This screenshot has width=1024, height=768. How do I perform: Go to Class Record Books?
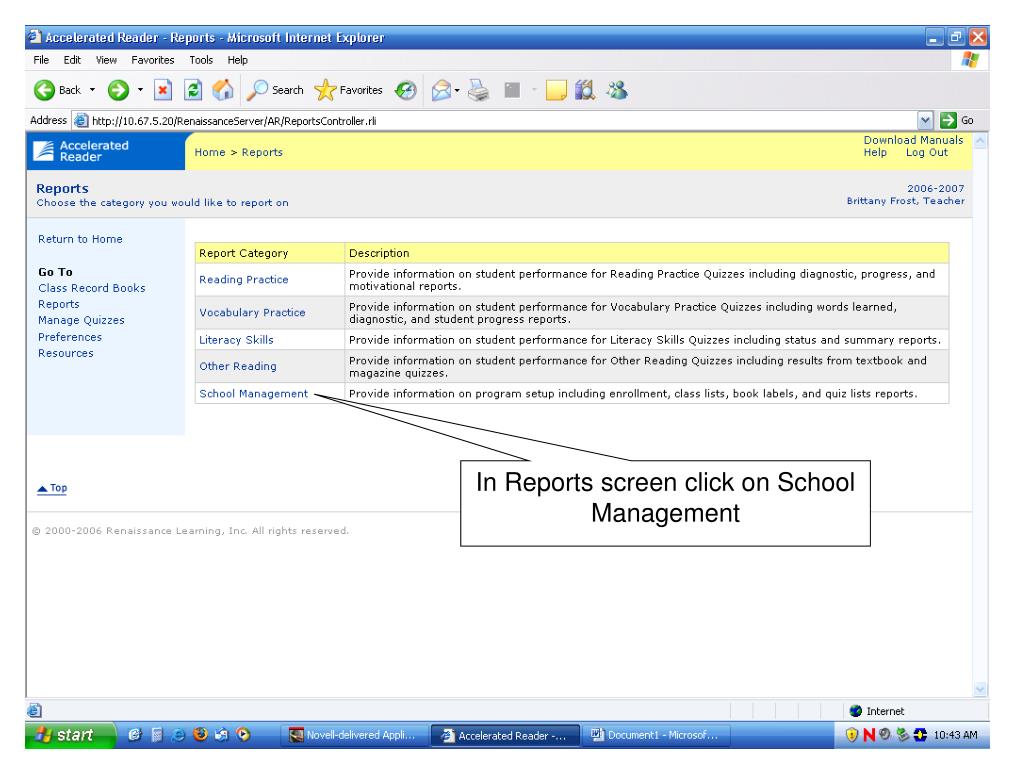(91, 288)
